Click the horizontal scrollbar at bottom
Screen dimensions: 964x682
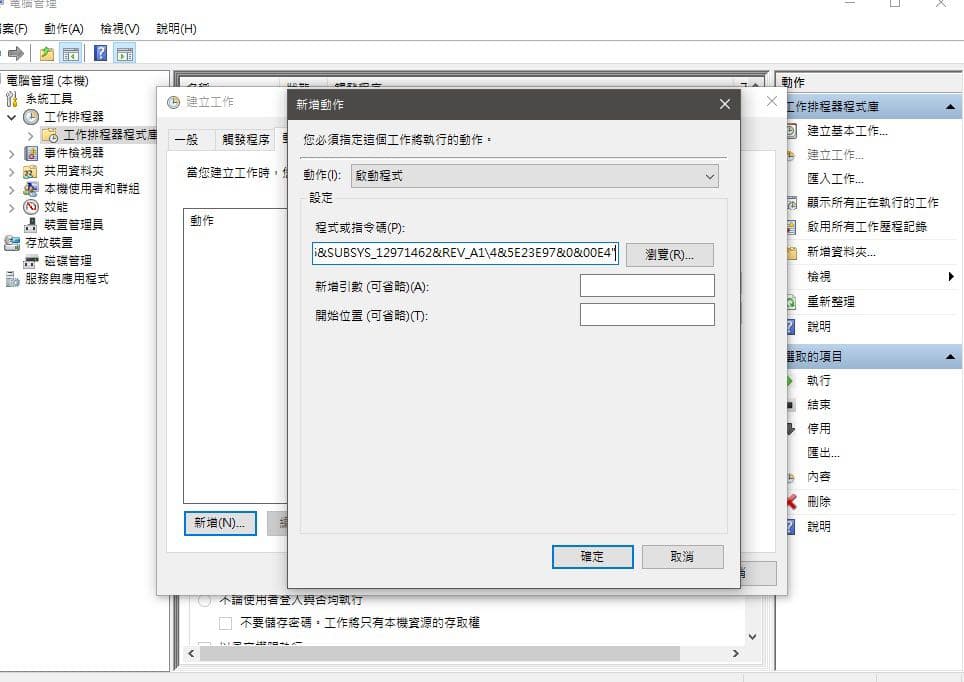[464, 653]
